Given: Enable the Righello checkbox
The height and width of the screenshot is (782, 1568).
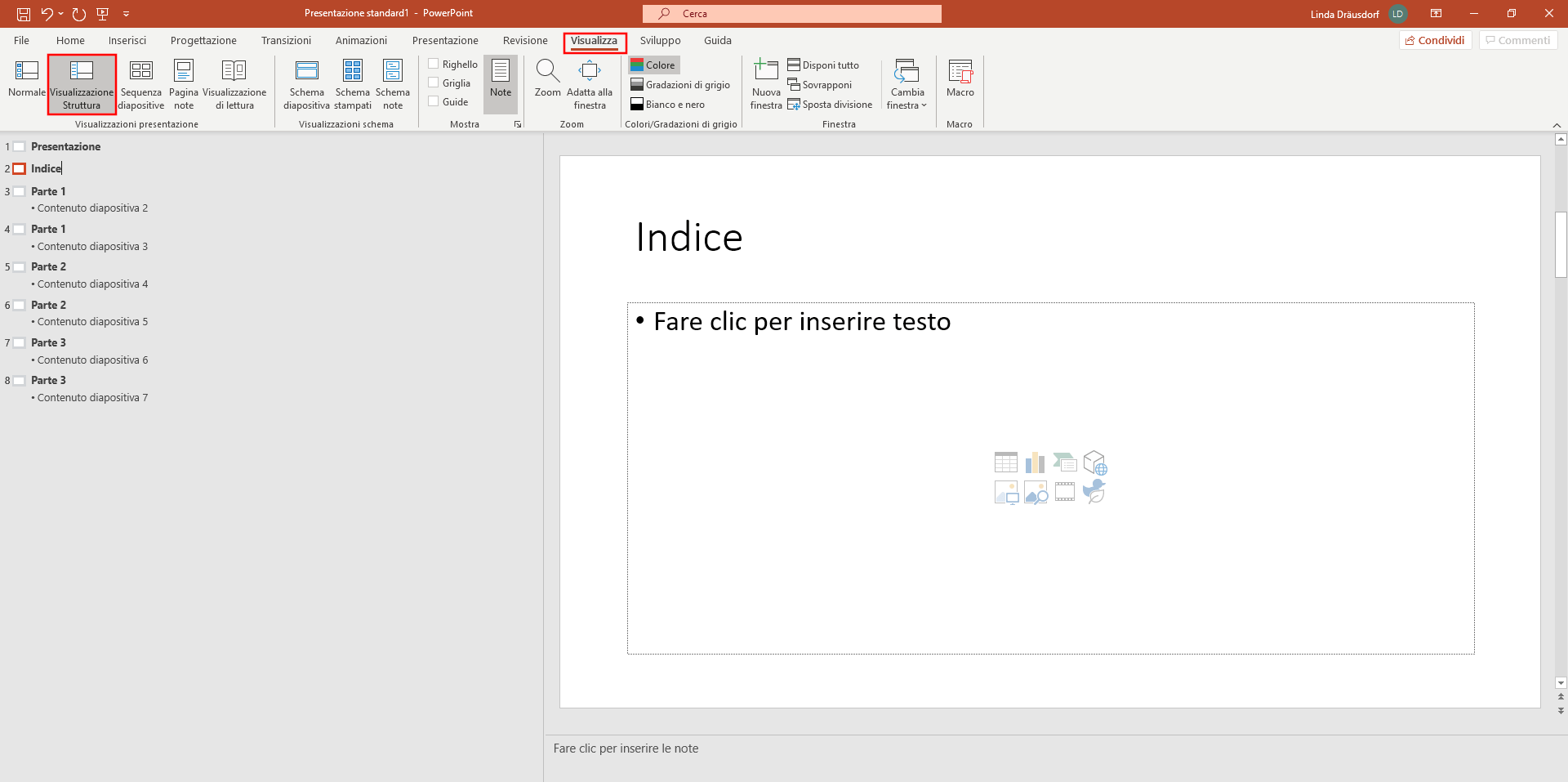Looking at the screenshot, I should (x=434, y=64).
